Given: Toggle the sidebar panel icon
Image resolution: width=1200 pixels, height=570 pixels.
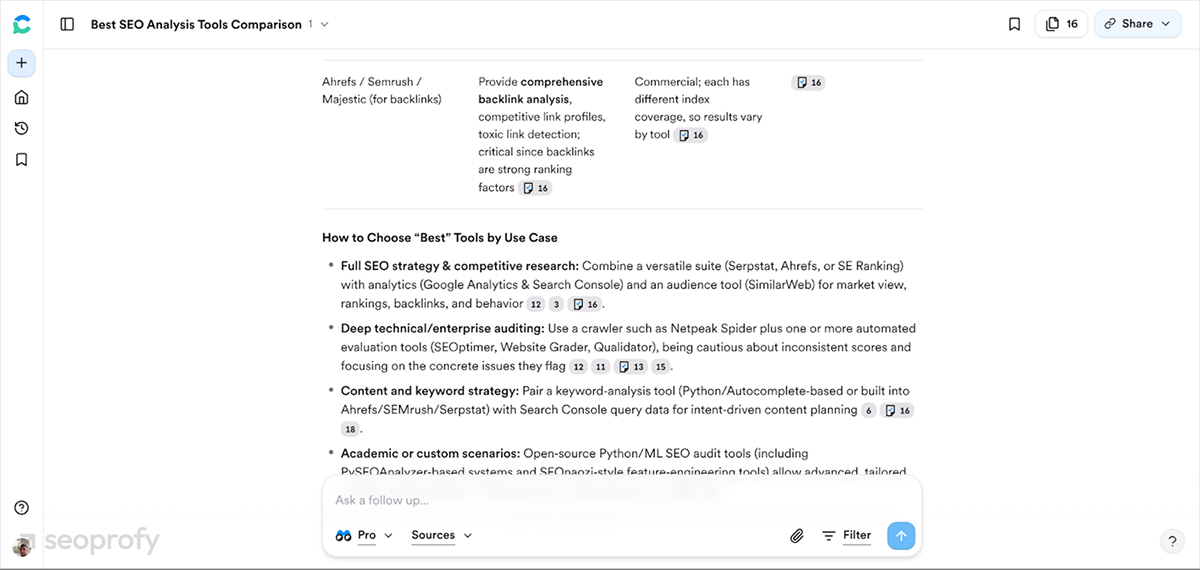Looking at the screenshot, I should point(67,24).
